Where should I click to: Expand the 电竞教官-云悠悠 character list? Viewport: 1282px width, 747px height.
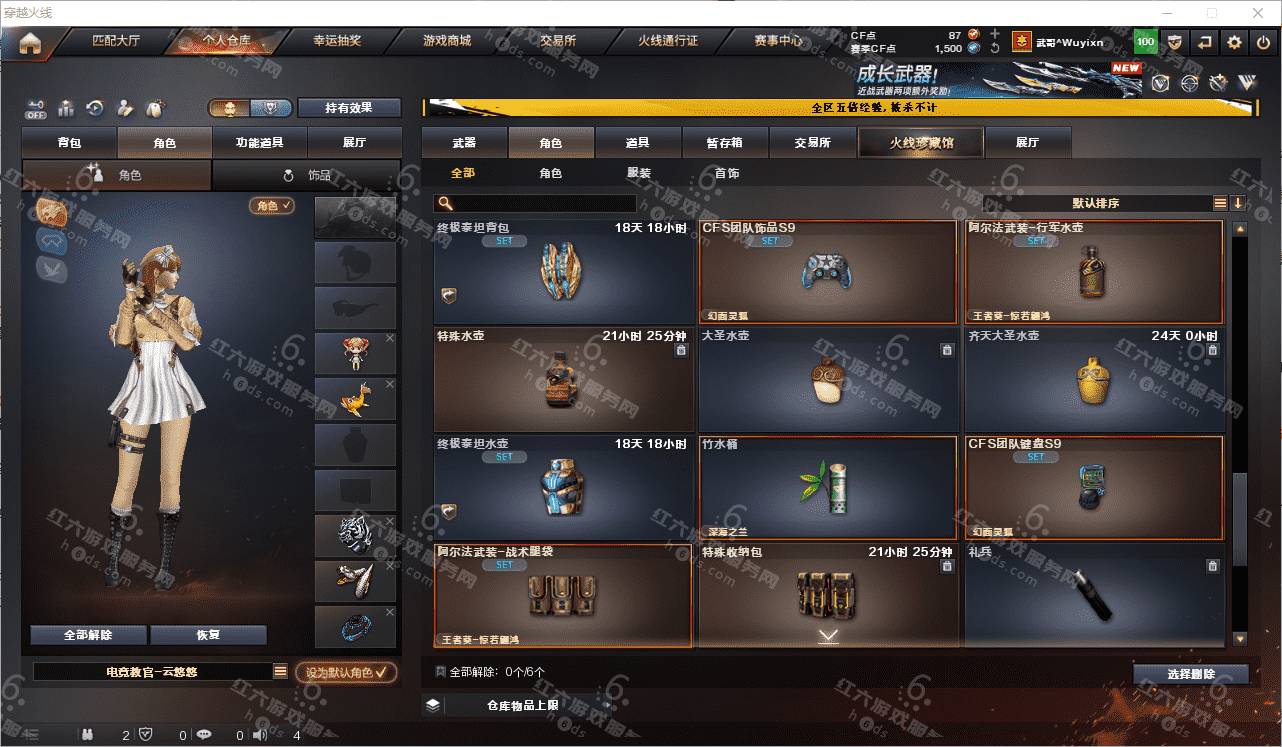pos(281,672)
